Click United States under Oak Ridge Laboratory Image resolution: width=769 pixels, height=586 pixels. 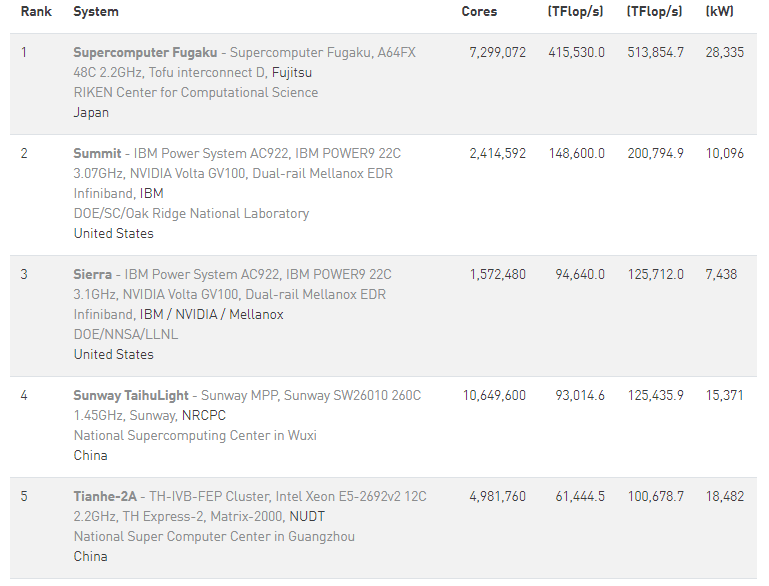tap(113, 233)
